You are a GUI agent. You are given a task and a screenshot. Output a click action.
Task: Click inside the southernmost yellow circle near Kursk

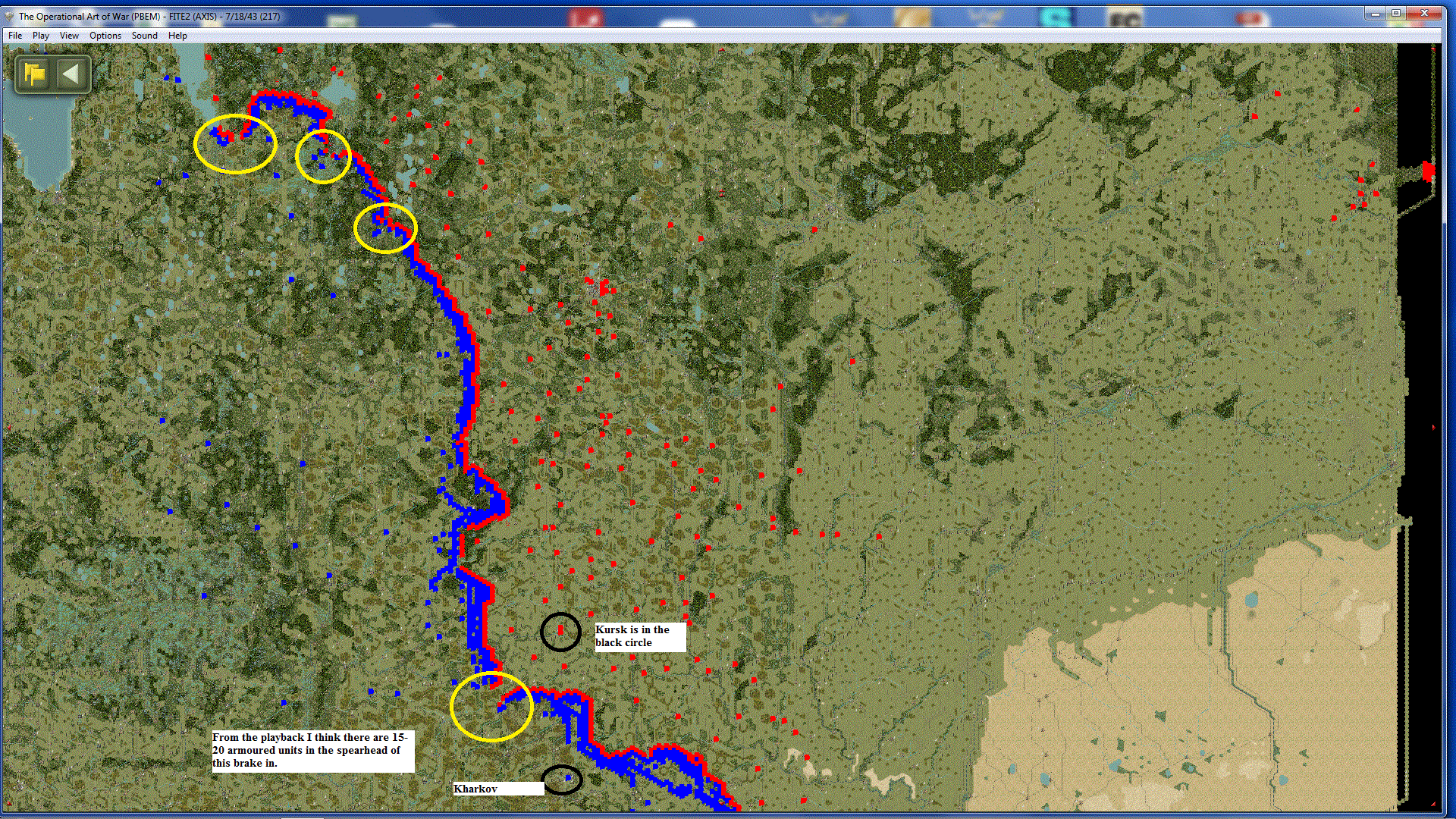491,707
